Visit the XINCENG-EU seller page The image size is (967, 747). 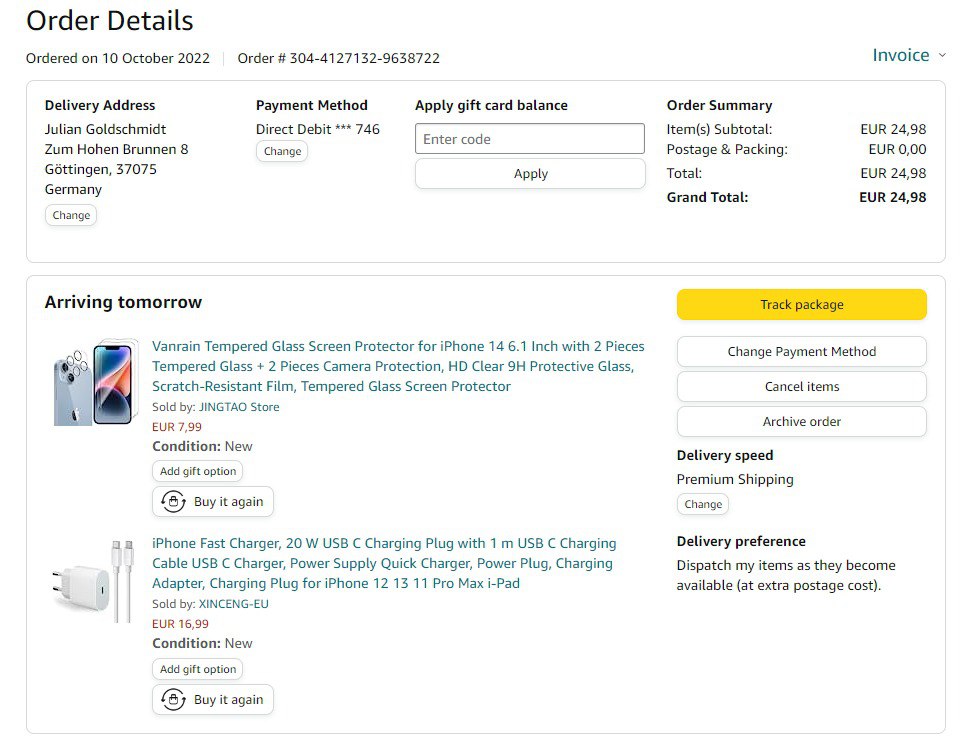(x=234, y=604)
